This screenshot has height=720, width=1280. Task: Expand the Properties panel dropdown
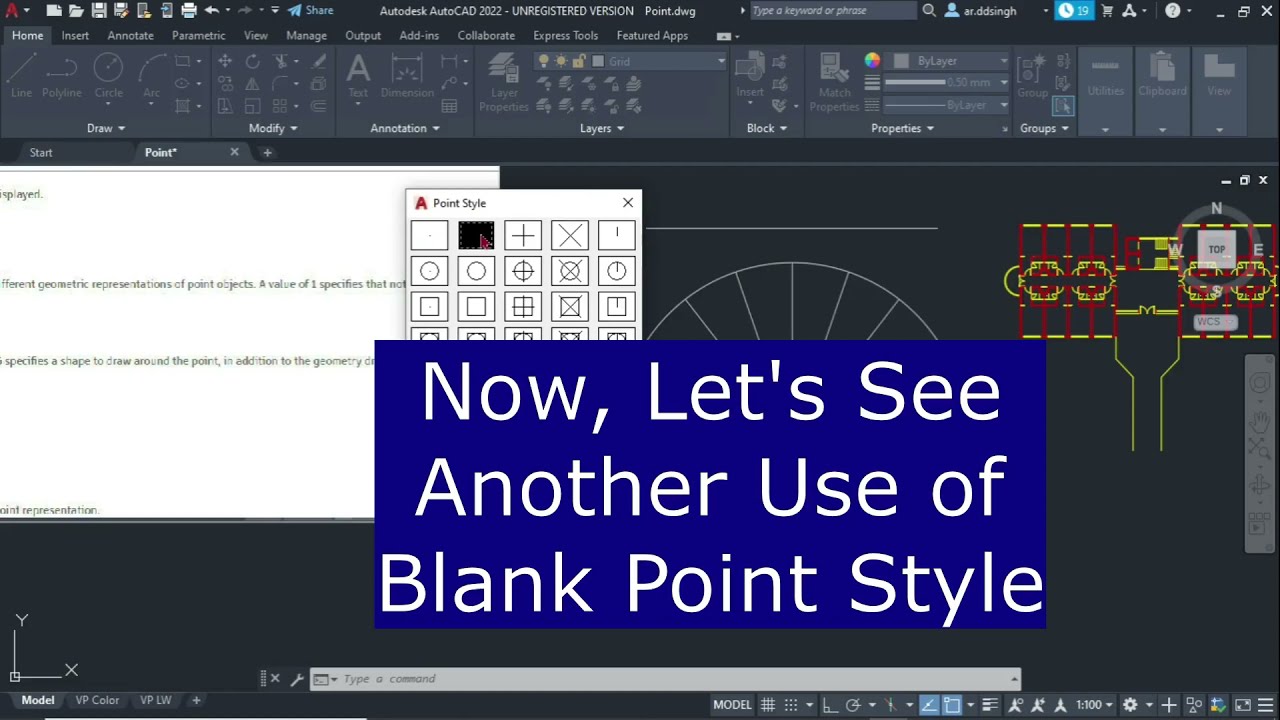click(x=902, y=128)
